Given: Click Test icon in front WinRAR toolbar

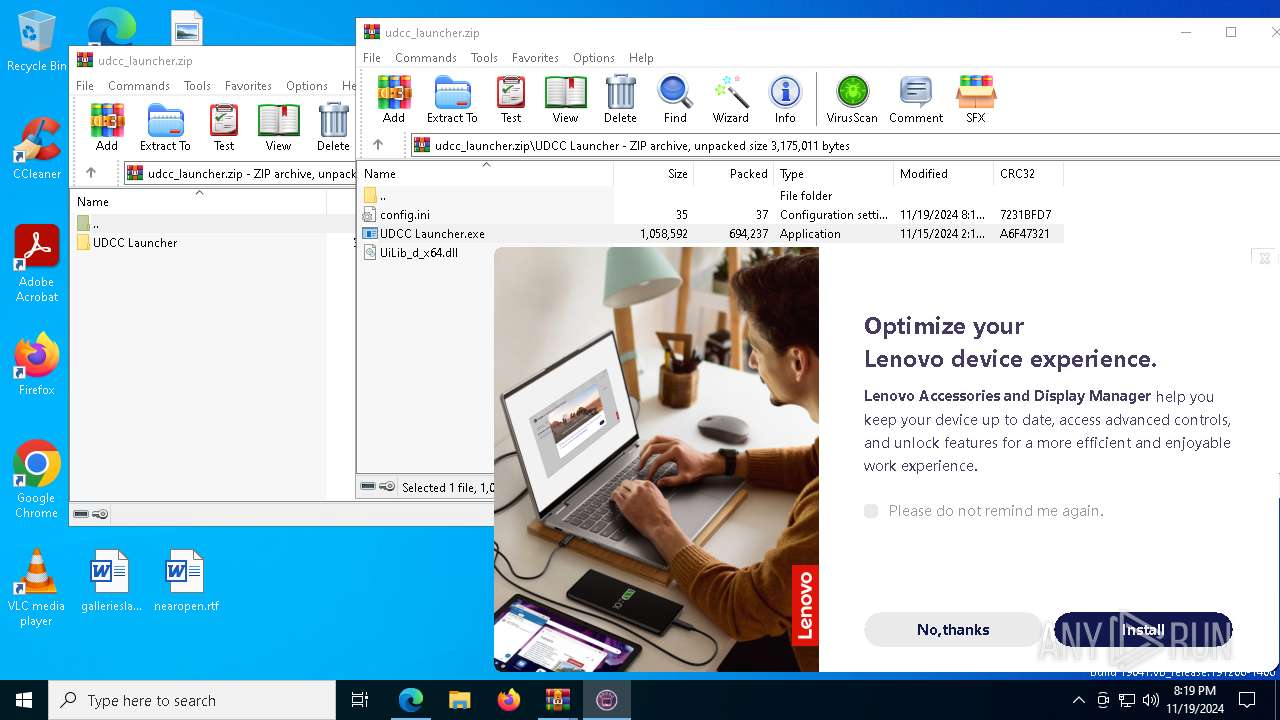Looking at the screenshot, I should [511, 99].
